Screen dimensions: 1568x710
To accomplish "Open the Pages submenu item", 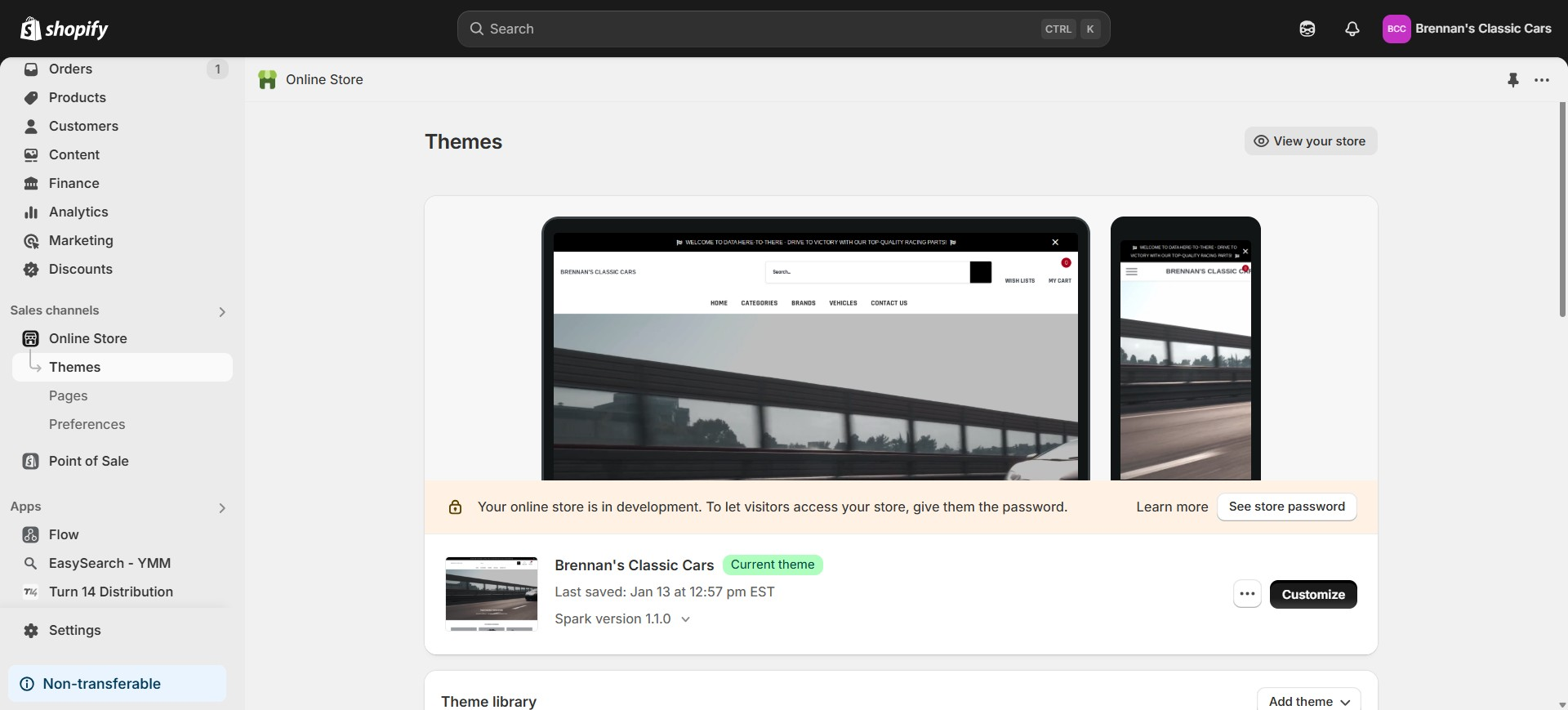I will tap(68, 396).
